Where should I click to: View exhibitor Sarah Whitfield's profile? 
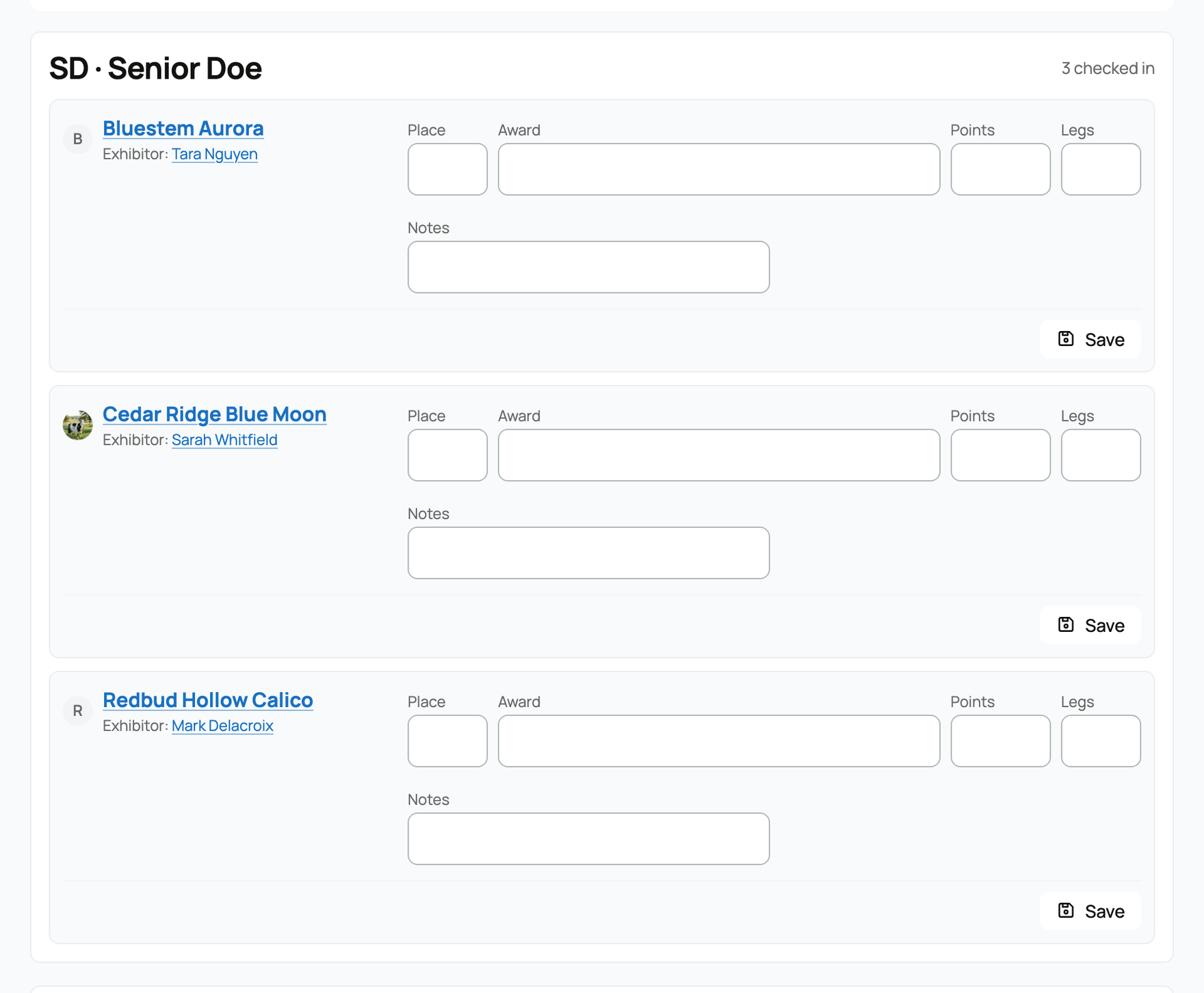[224, 440]
